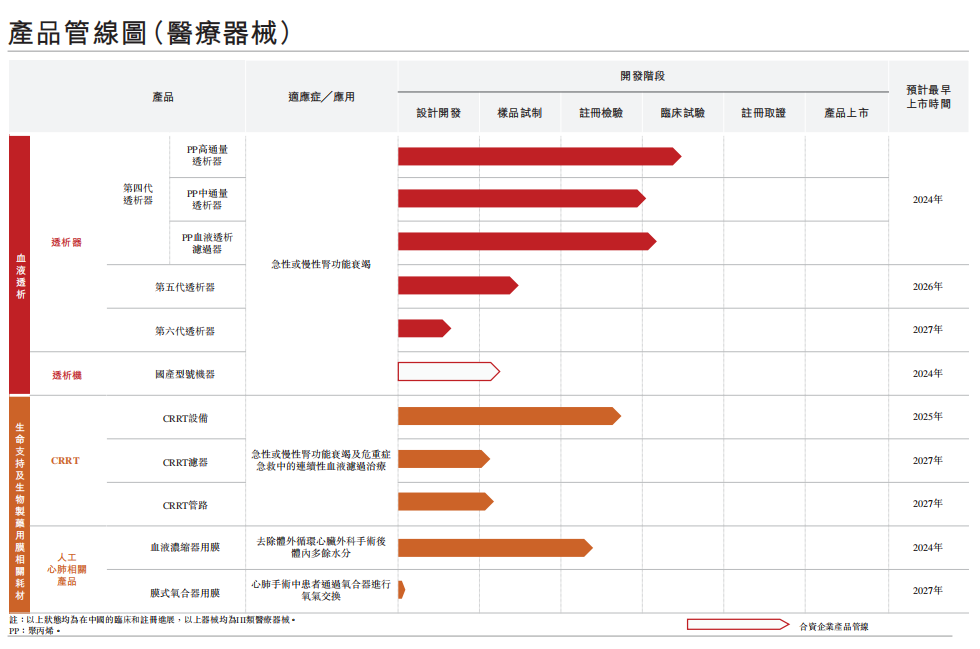
Task: Click the 2026年 launch date
Action: point(928,286)
